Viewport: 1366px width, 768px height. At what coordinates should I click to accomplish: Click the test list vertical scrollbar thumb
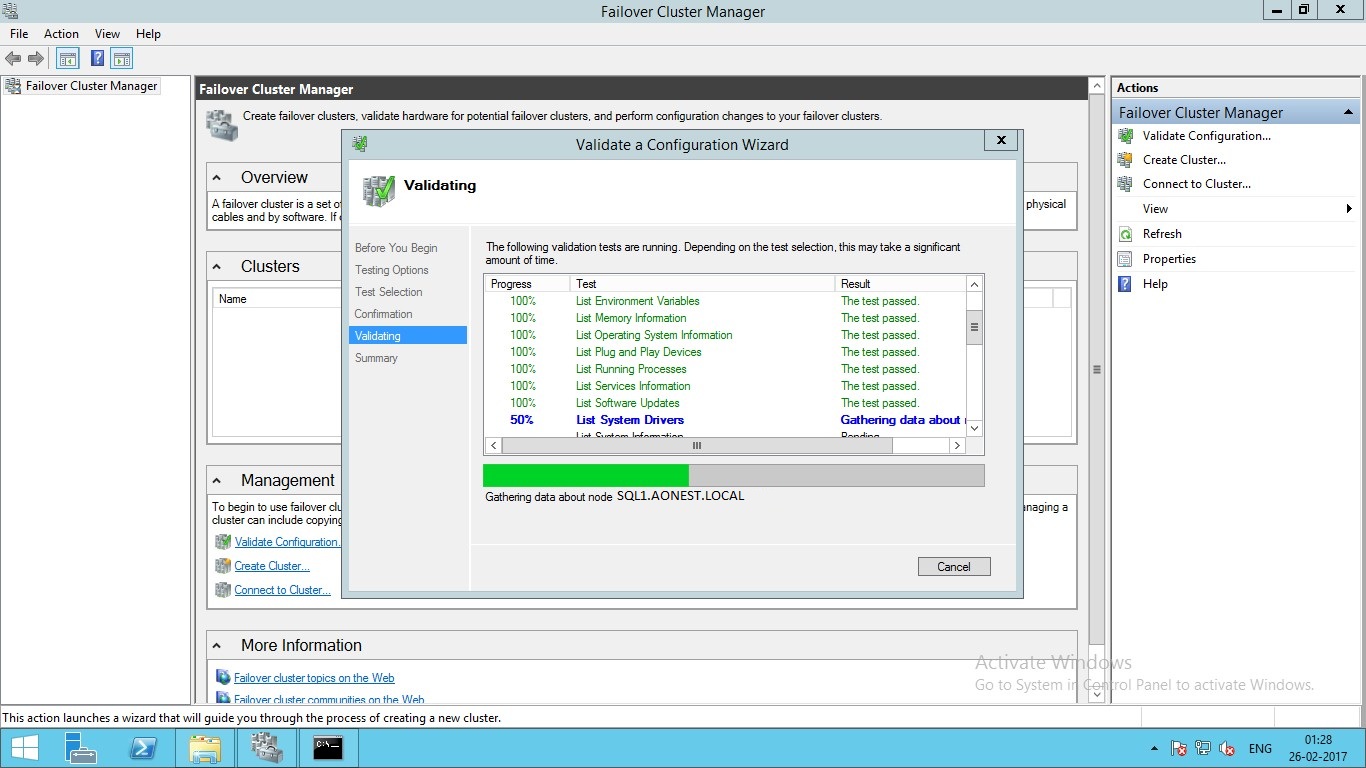click(x=975, y=327)
